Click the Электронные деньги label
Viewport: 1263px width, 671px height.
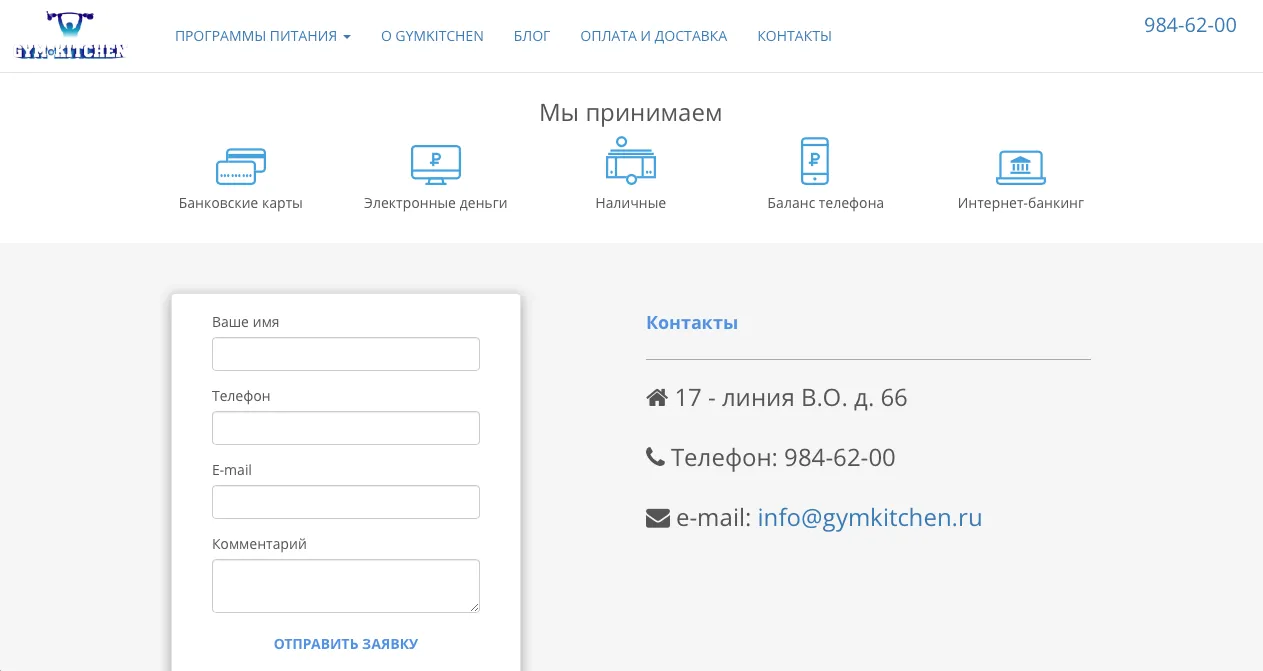436,203
